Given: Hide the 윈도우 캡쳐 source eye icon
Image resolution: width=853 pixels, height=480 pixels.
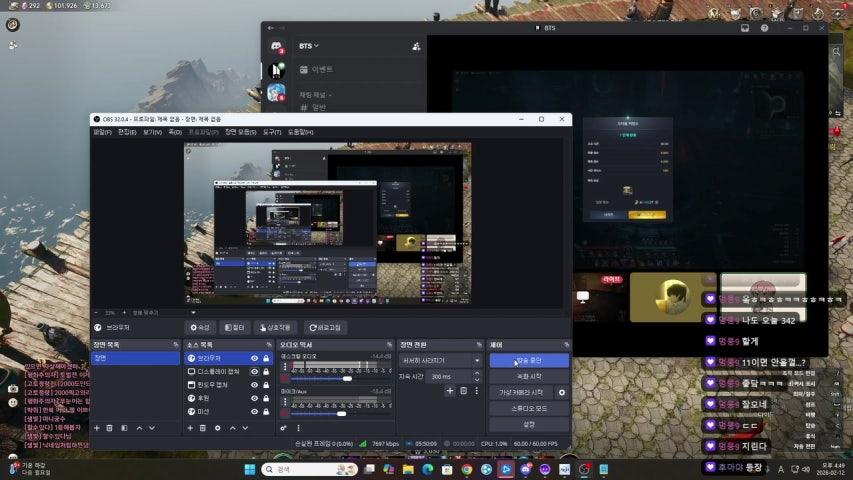Looking at the screenshot, I should (x=254, y=385).
